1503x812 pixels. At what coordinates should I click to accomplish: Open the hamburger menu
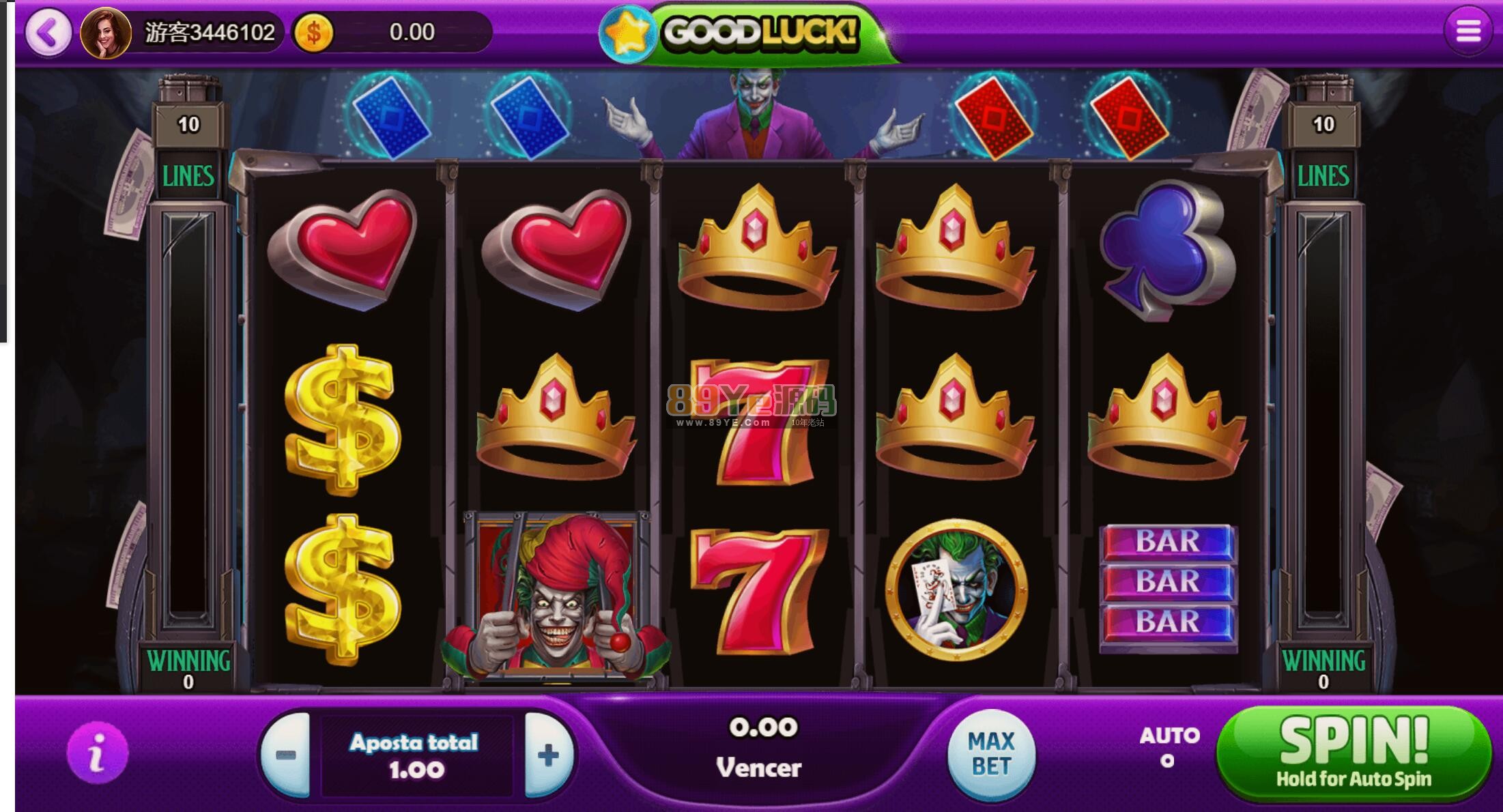(1468, 31)
